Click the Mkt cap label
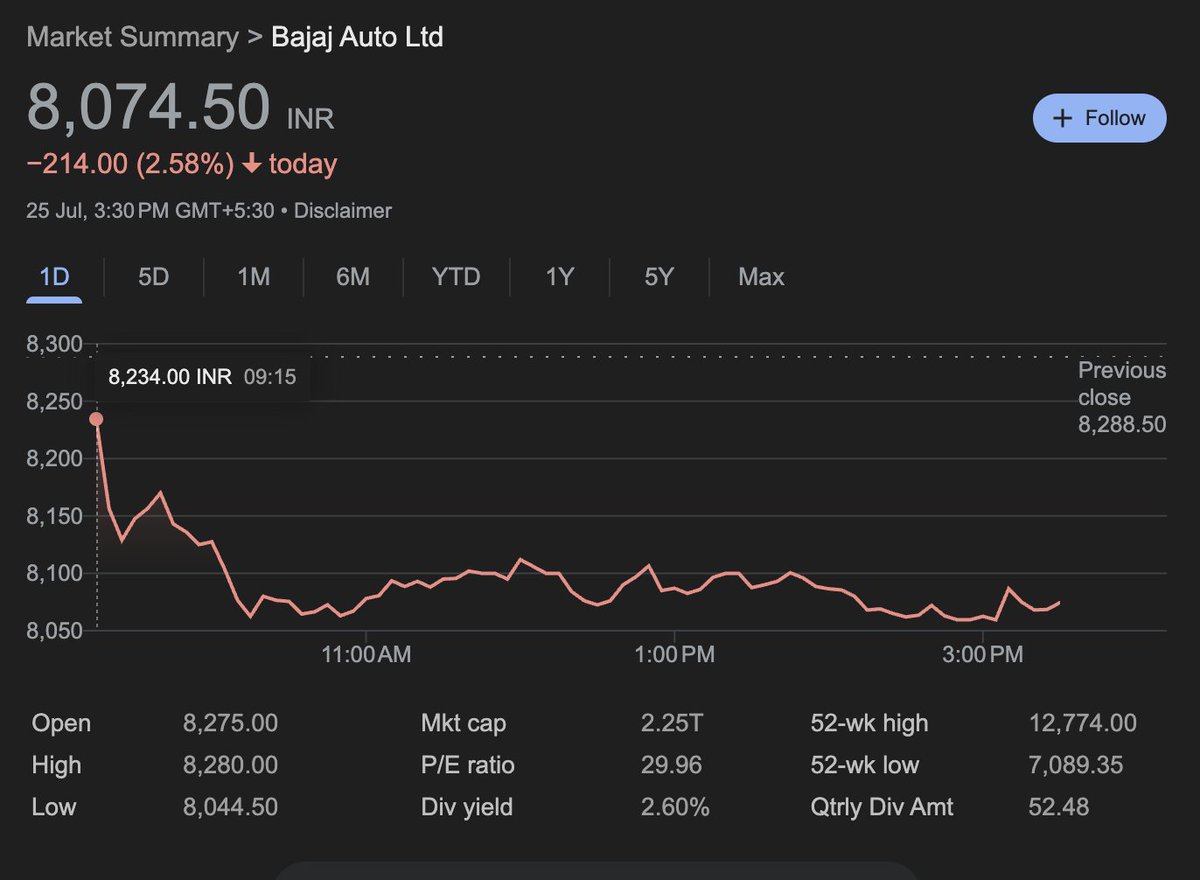1200x880 pixels. tap(464, 723)
